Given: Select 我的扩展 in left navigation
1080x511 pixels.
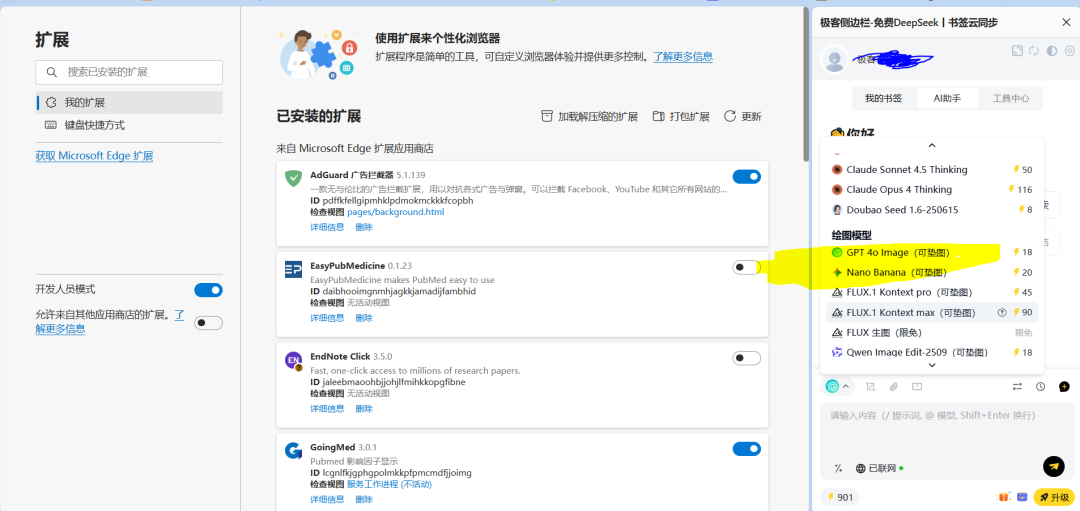Looking at the screenshot, I should 129,103.
